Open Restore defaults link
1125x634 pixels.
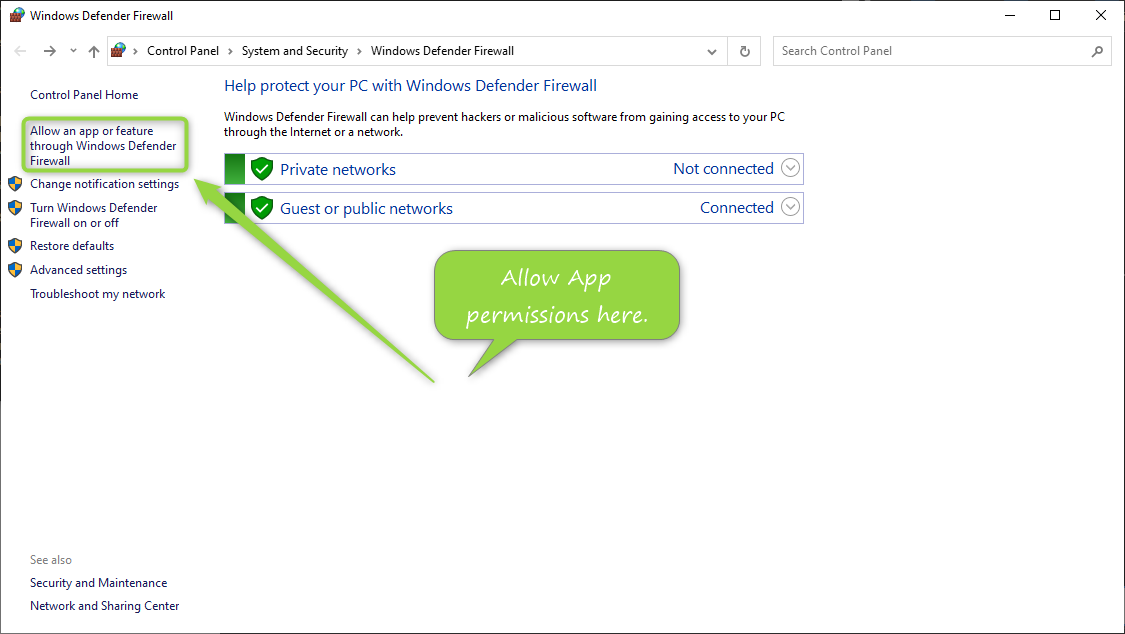coord(72,246)
